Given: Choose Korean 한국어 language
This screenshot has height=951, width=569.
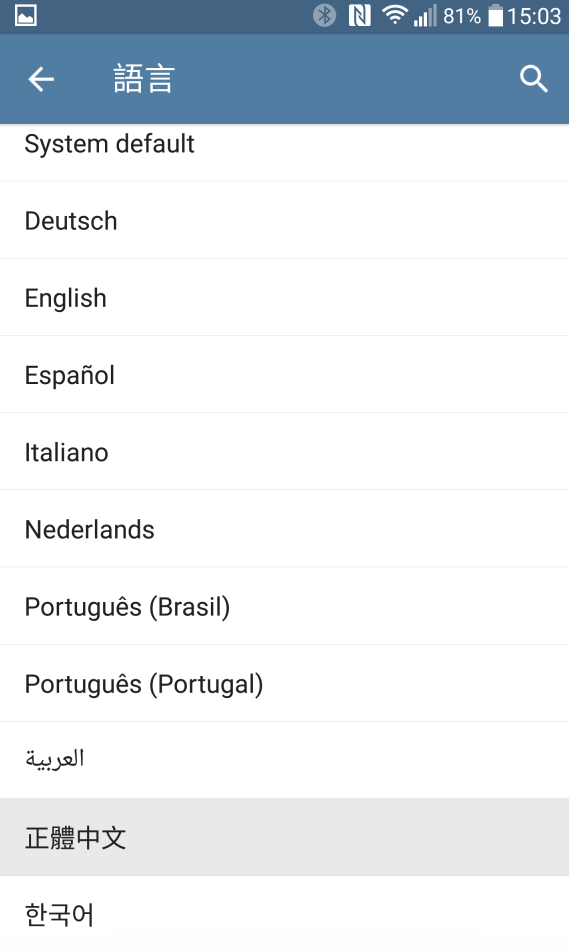Looking at the screenshot, I should point(284,913).
